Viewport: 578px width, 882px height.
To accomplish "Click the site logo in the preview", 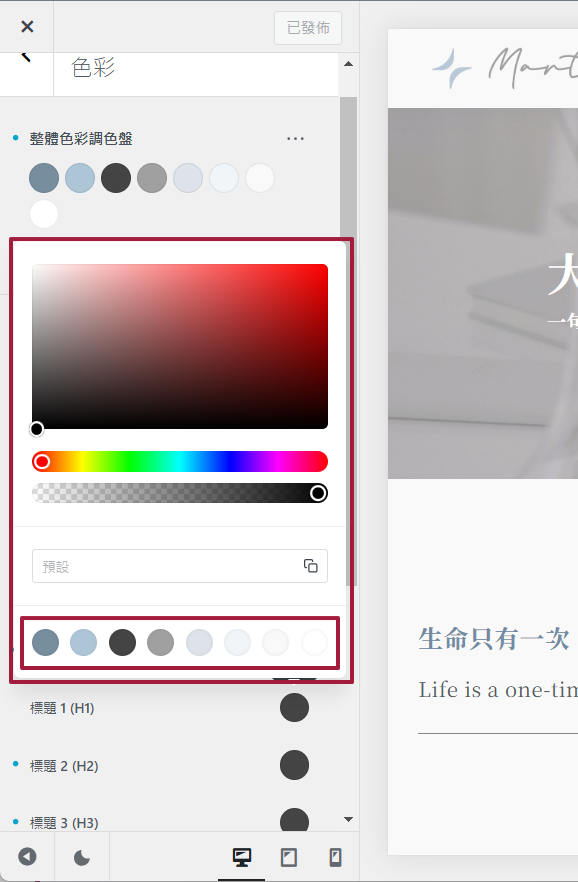I will (x=505, y=68).
